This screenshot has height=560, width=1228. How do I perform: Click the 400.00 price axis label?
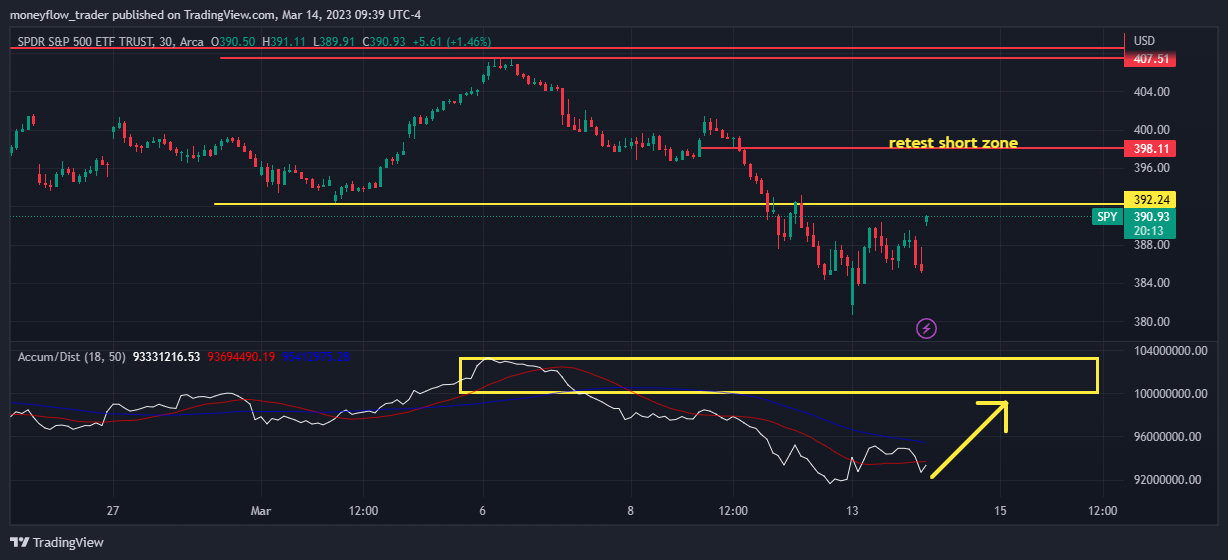1151,130
